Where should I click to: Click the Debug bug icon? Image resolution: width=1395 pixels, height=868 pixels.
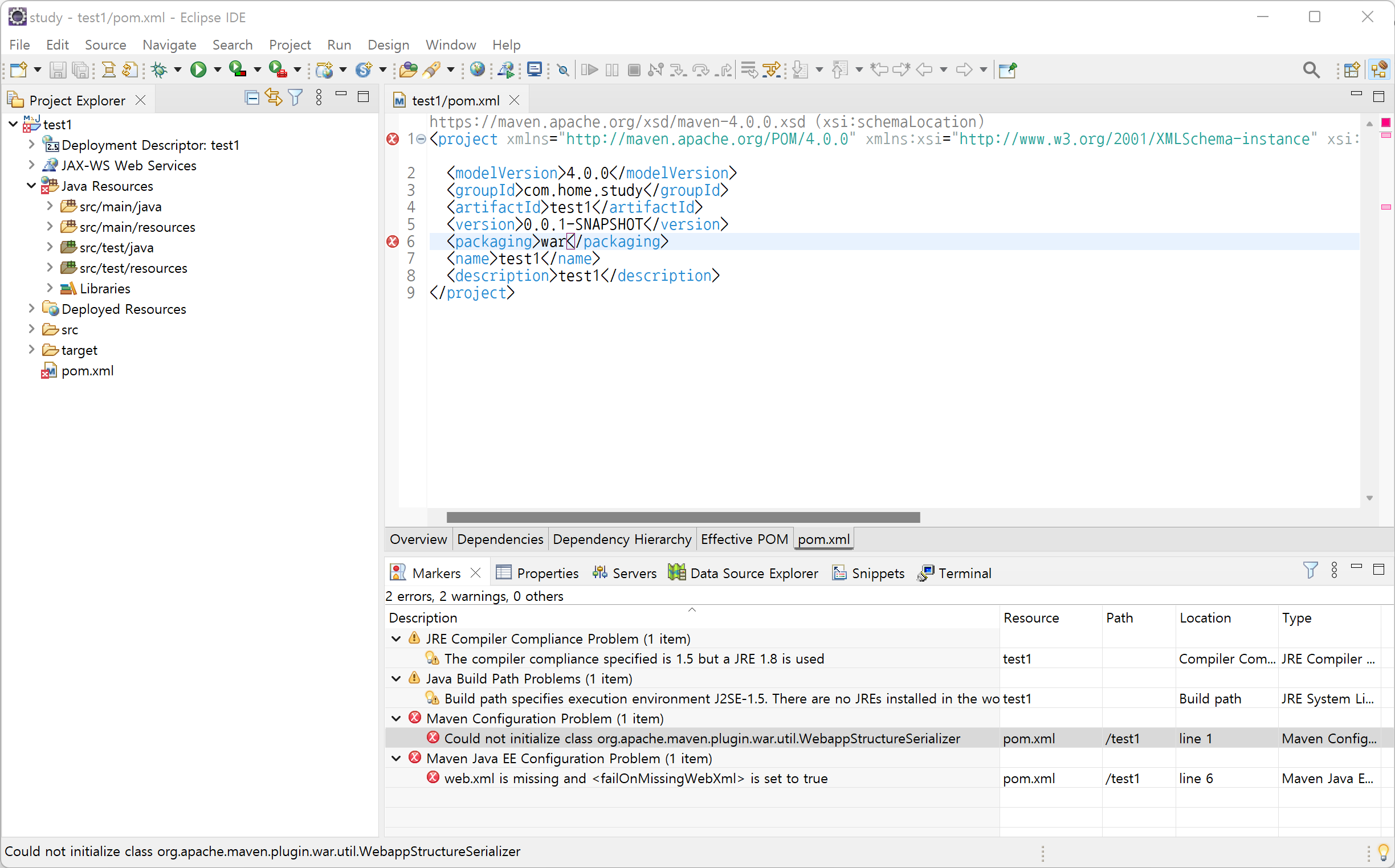[159, 69]
